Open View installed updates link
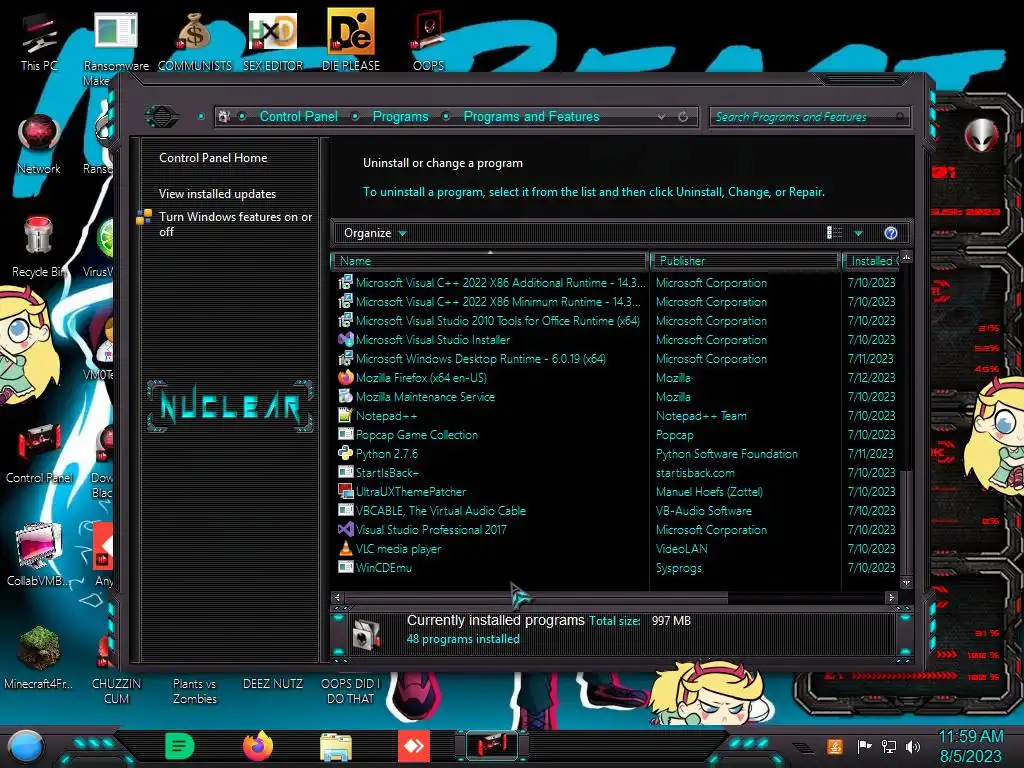Image resolution: width=1024 pixels, height=768 pixels. [217, 194]
